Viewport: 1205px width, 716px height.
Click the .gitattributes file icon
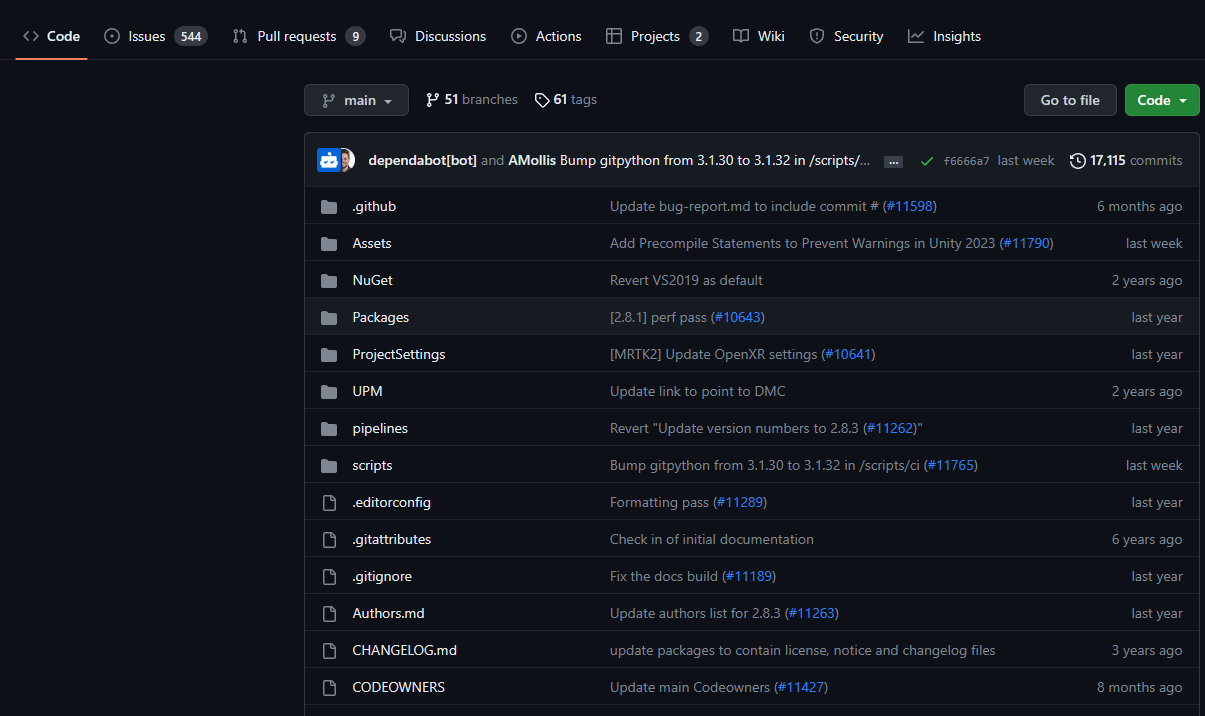(x=329, y=539)
